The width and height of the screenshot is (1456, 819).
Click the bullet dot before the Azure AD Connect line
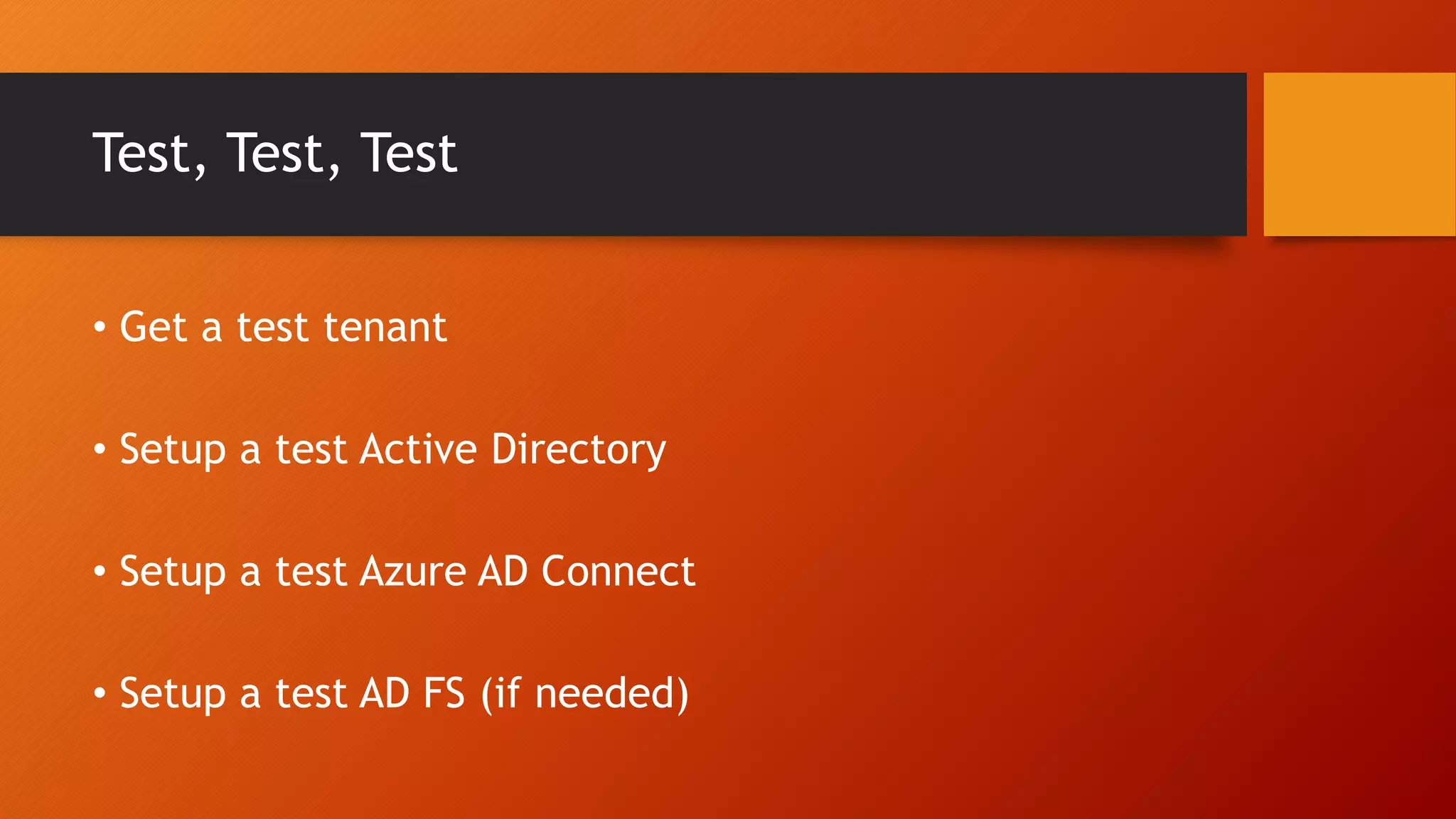pos(100,572)
